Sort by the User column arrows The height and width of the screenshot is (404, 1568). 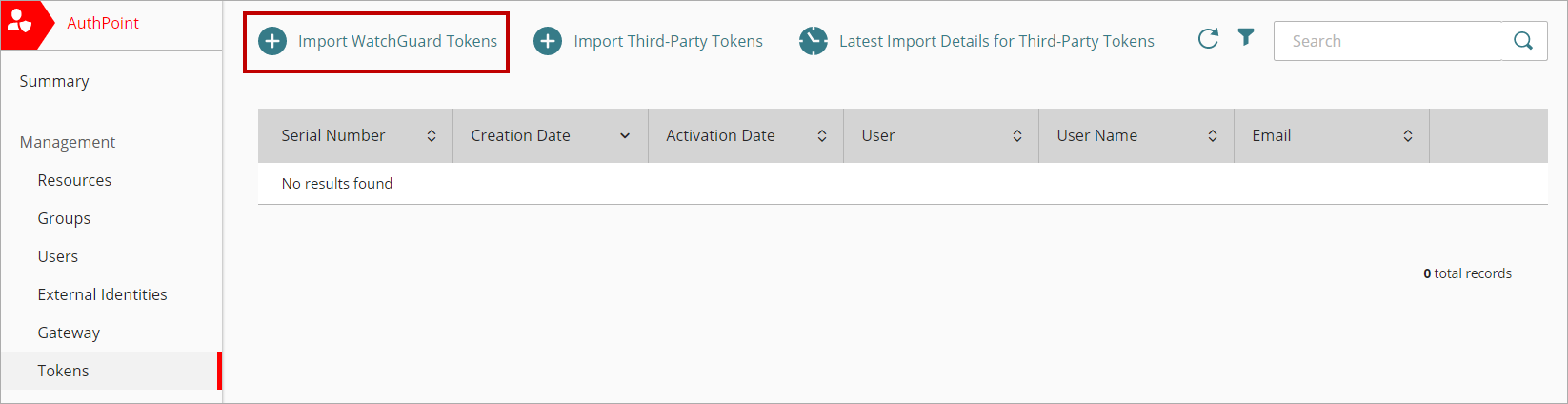(1017, 136)
